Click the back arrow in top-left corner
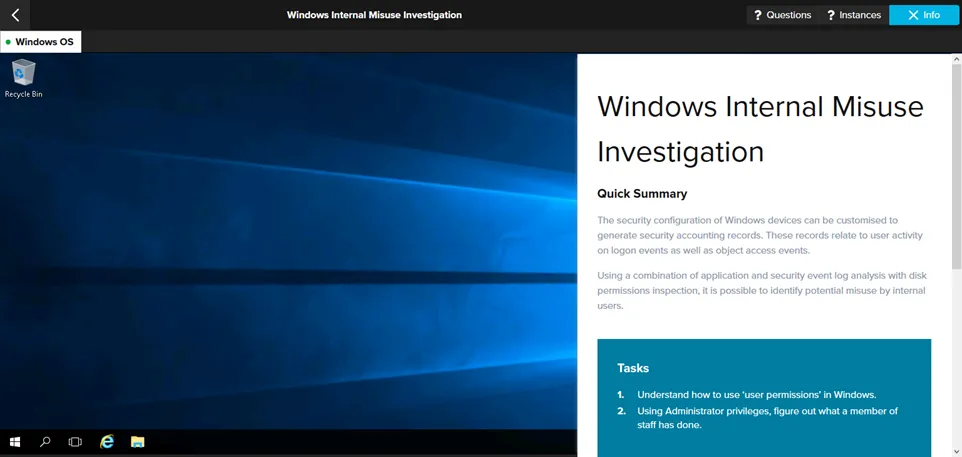Screen dimensions: 962x457 click(15, 15)
